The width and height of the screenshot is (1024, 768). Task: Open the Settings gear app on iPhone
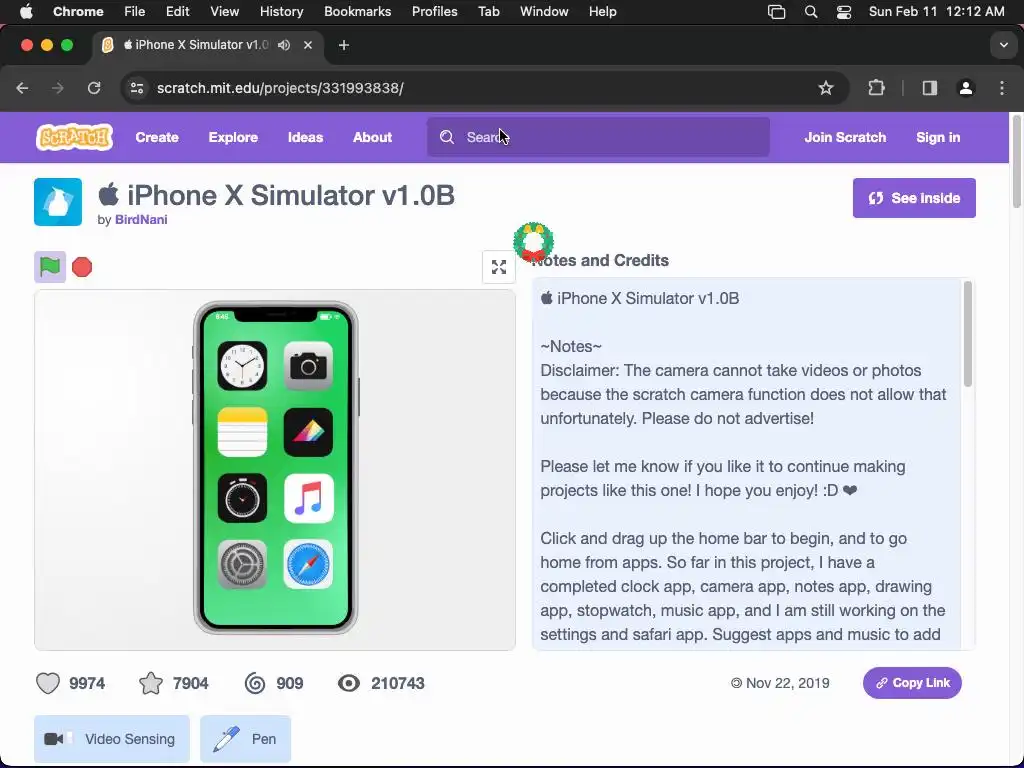(242, 564)
